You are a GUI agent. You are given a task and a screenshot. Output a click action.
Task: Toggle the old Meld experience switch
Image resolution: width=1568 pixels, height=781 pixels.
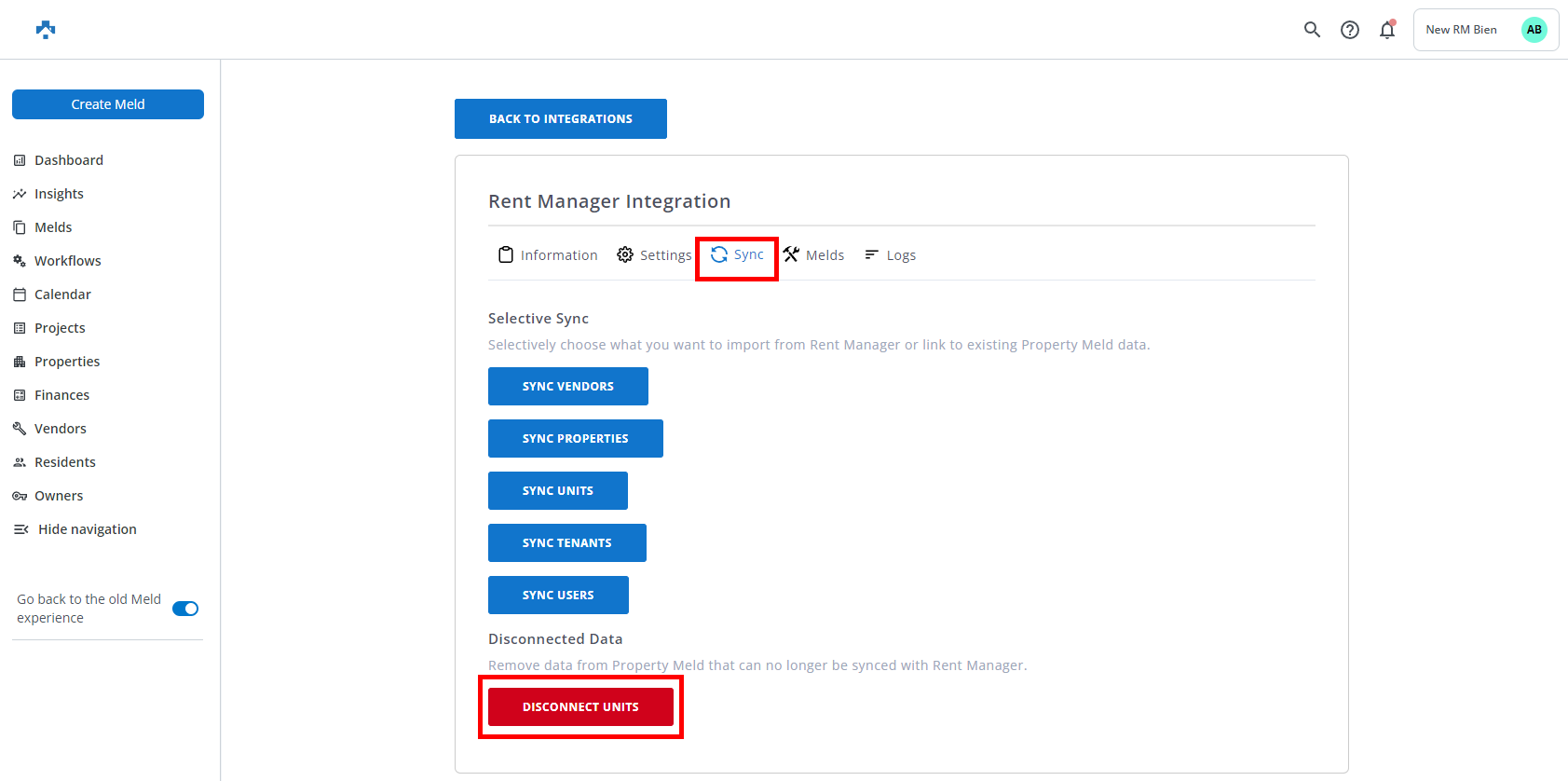point(185,609)
